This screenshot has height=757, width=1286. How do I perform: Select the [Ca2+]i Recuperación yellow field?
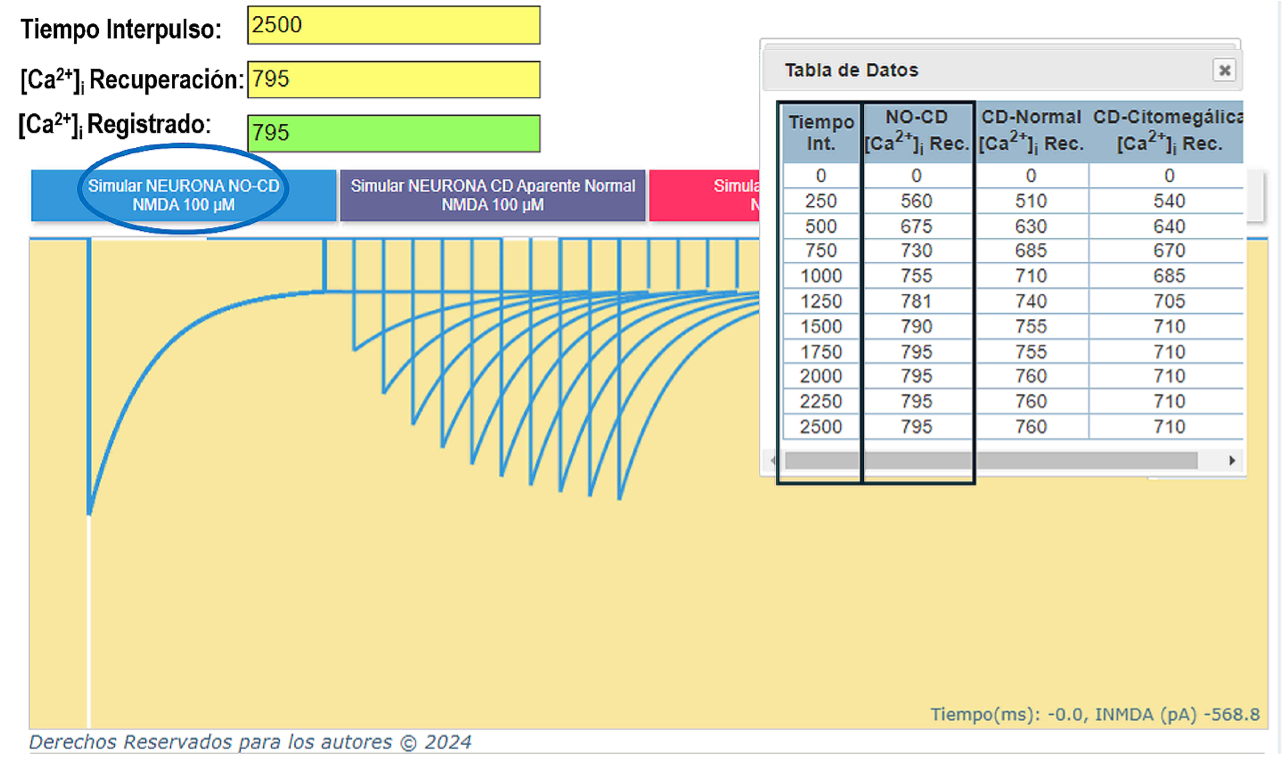[393, 79]
